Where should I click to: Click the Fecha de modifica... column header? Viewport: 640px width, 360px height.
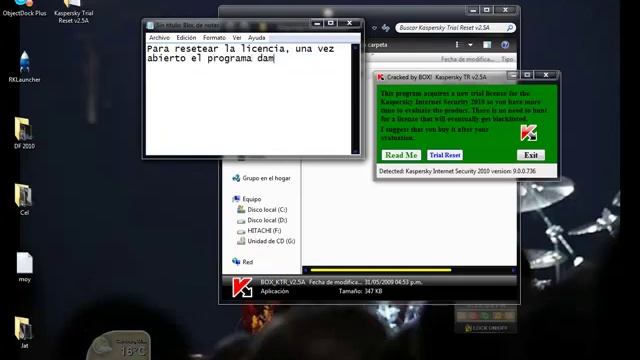(467, 59)
